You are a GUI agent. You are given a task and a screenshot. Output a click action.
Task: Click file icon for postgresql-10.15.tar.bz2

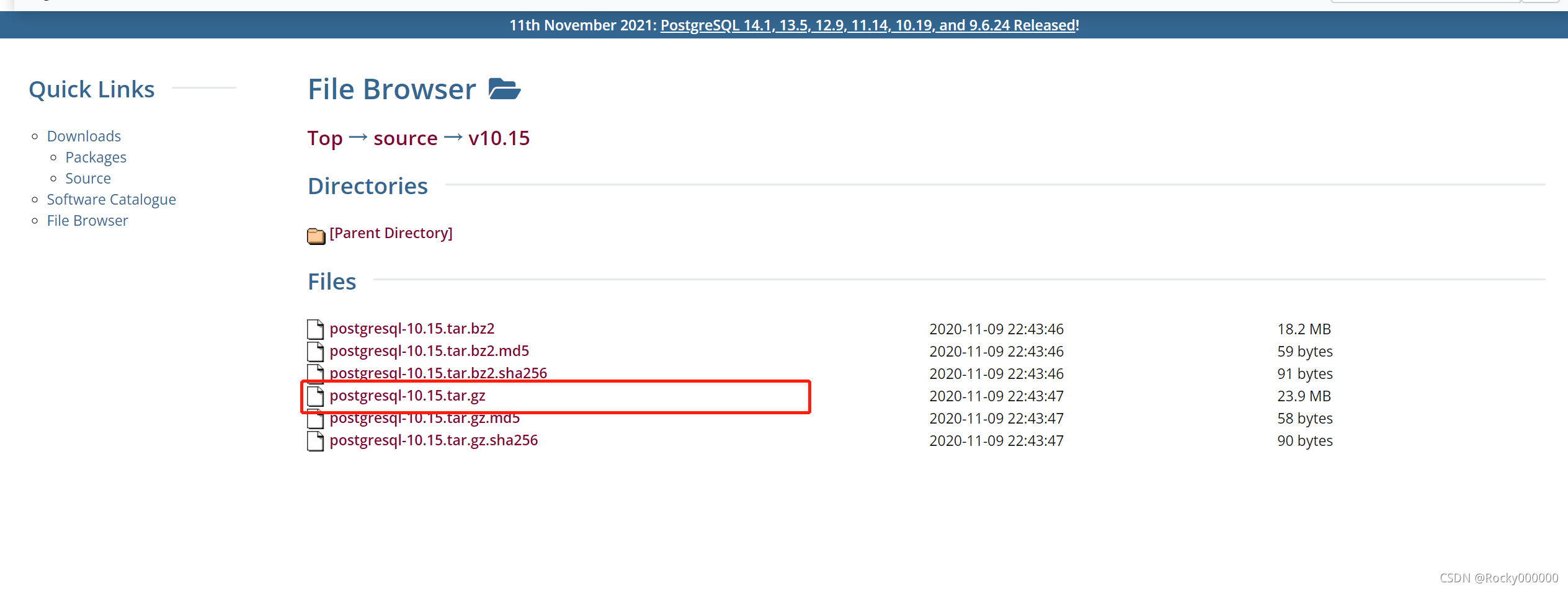click(x=315, y=329)
